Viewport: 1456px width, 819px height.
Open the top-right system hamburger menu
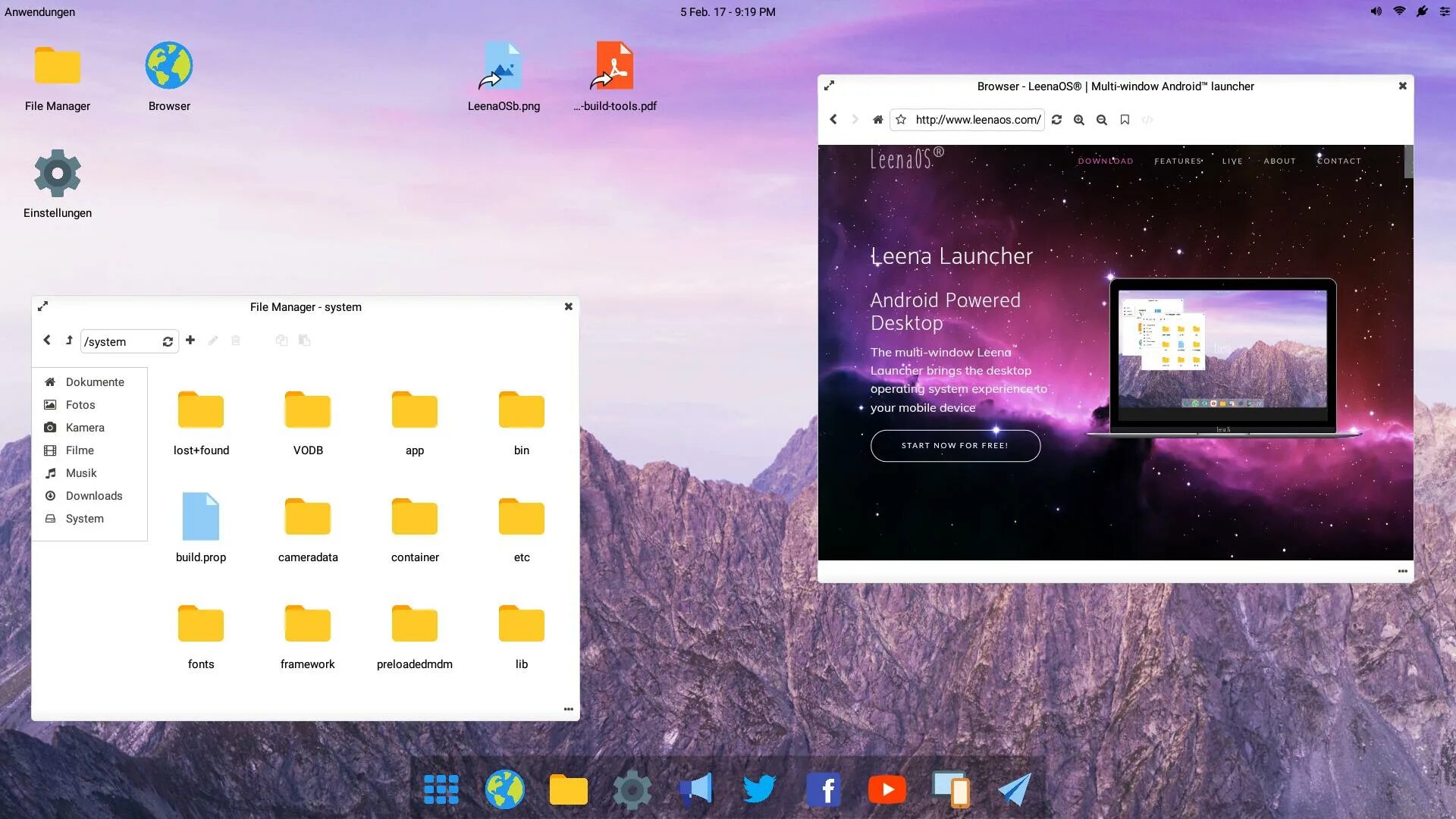point(1444,11)
